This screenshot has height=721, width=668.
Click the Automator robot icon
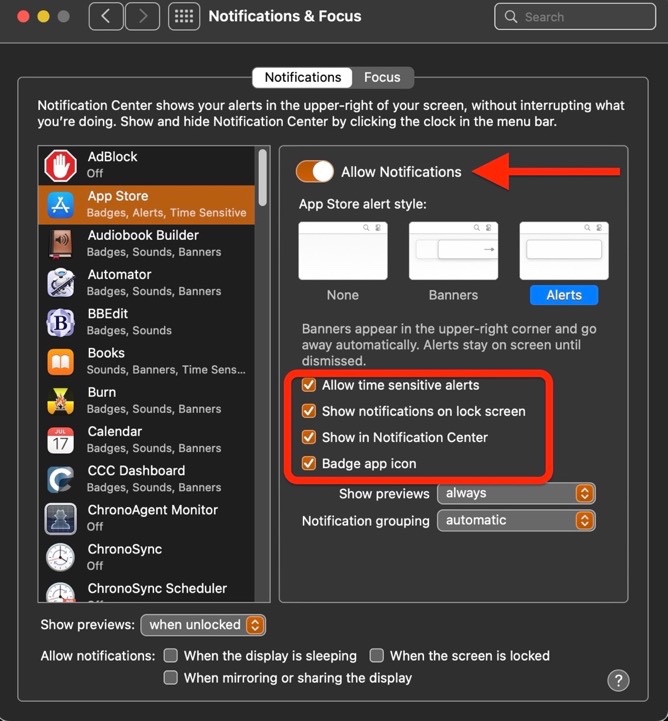click(60, 283)
